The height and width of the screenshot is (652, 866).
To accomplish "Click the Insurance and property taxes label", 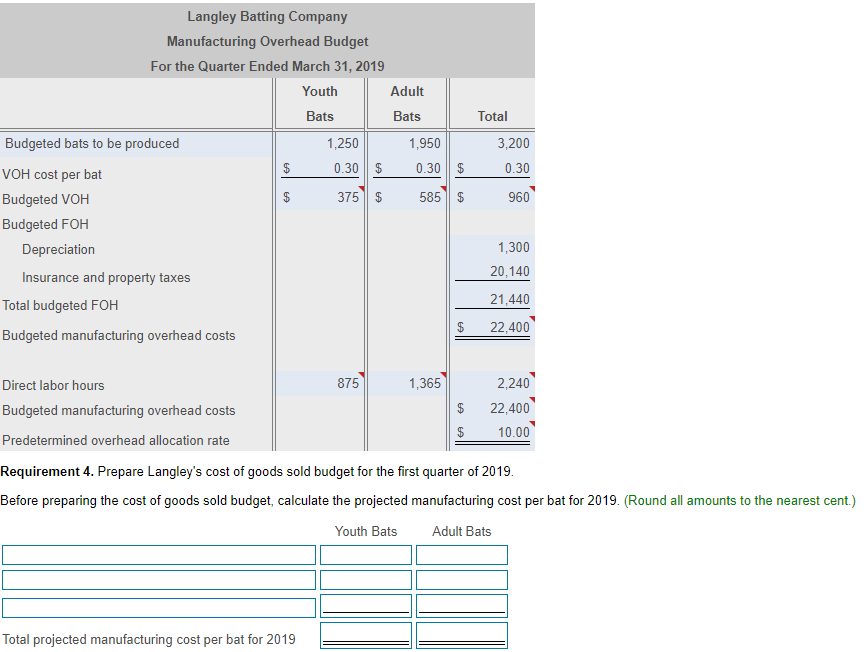I will coord(106,277).
